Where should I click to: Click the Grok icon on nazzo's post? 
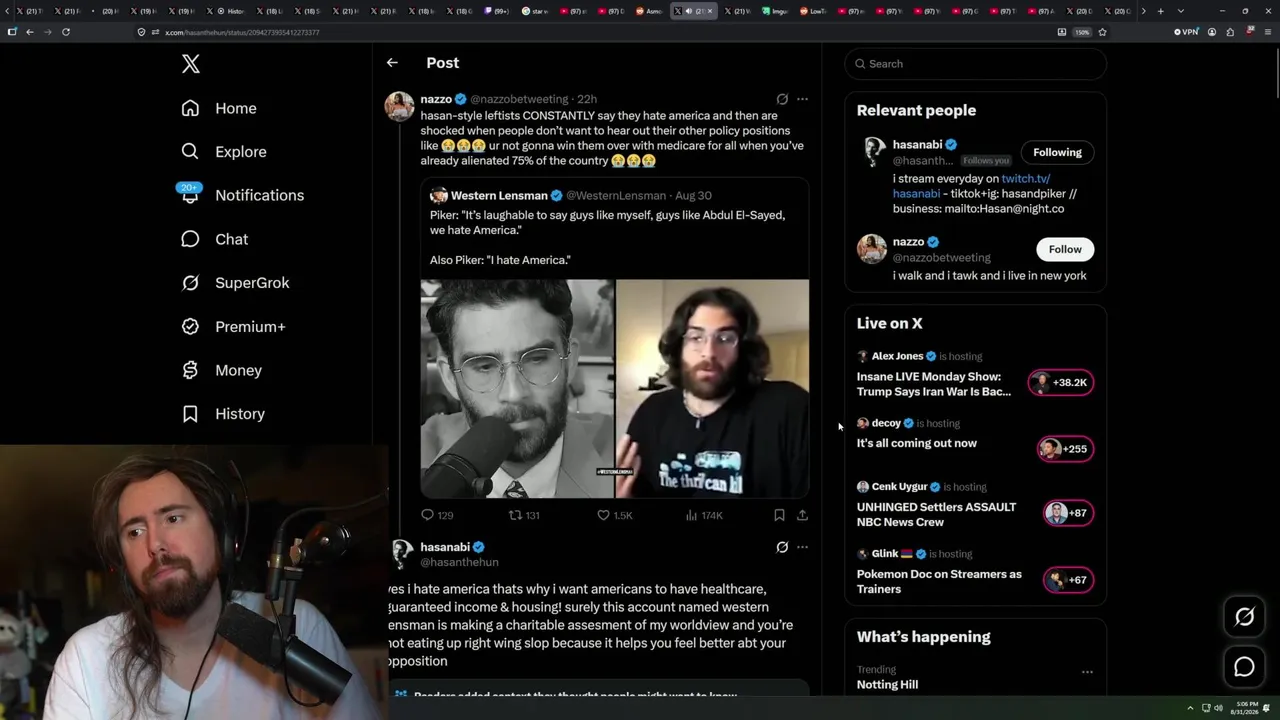(782, 99)
